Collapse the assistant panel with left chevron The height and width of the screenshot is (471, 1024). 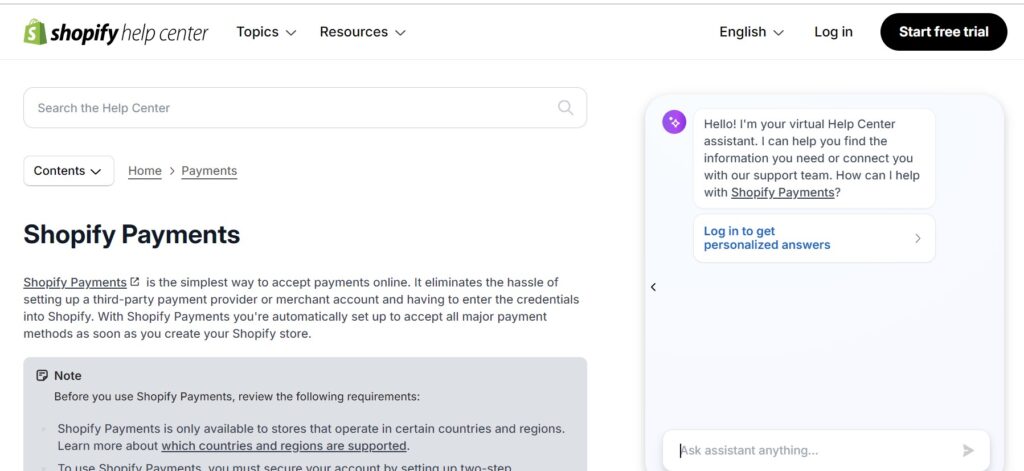point(653,287)
